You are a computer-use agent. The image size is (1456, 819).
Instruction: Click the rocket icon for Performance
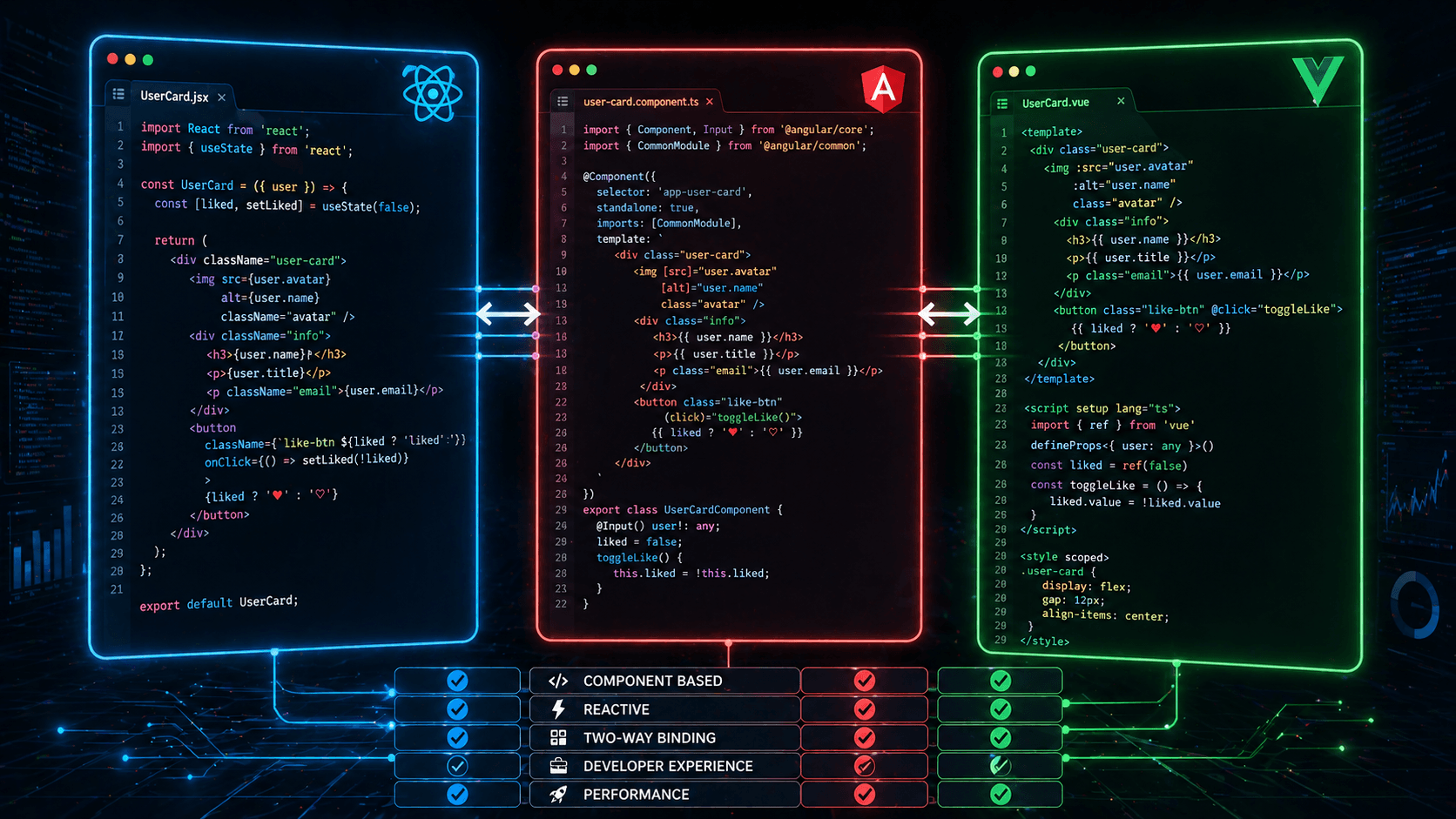click(x=558, y=795)
